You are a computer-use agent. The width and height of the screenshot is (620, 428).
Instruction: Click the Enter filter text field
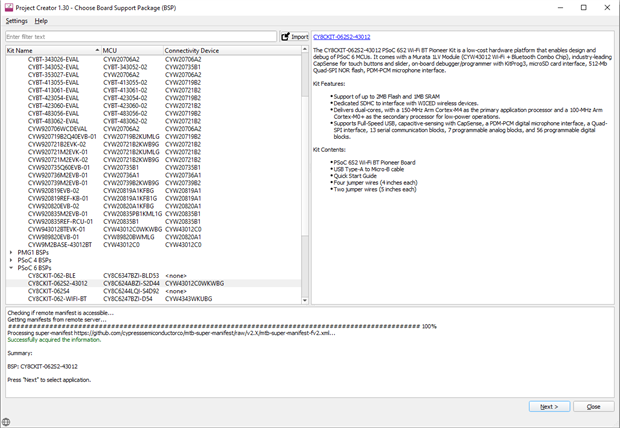(140, 37)
